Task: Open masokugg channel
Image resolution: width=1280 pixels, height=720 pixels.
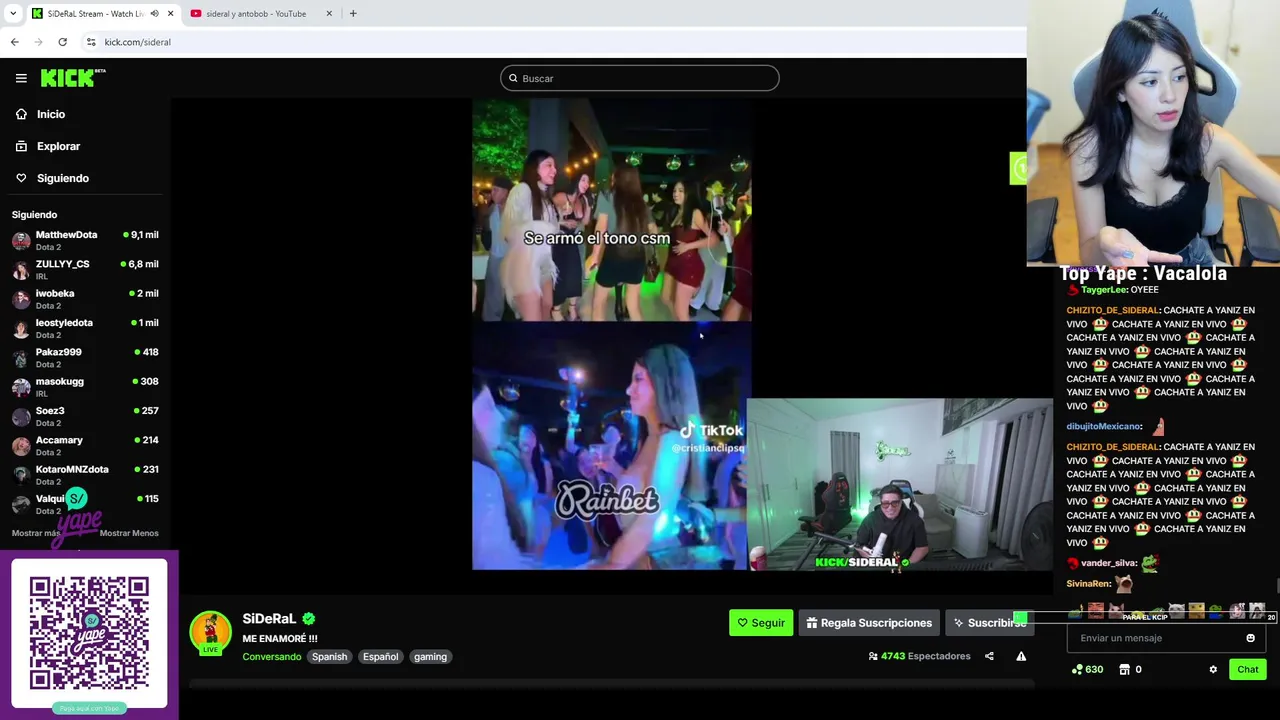Action: coord(85,387)
